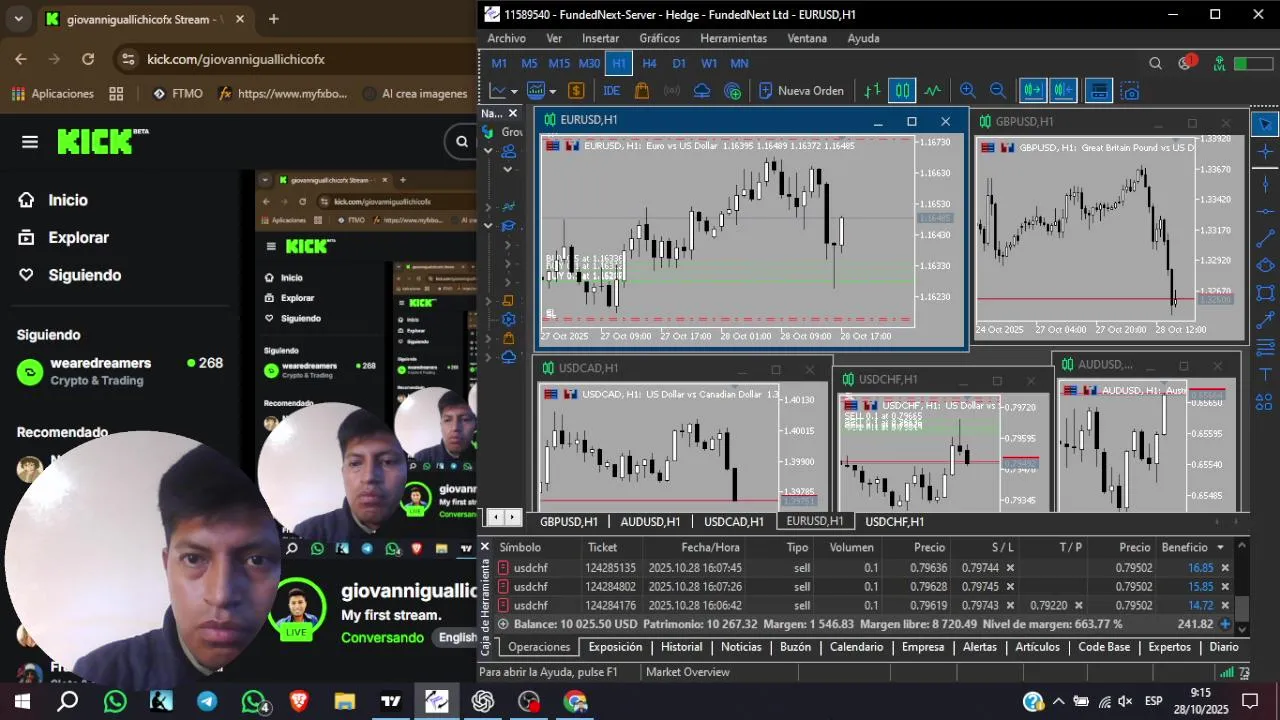Open the cloud VPS icon in toolbar
The height and width of the screenshot is (720, 1280).
702,91
